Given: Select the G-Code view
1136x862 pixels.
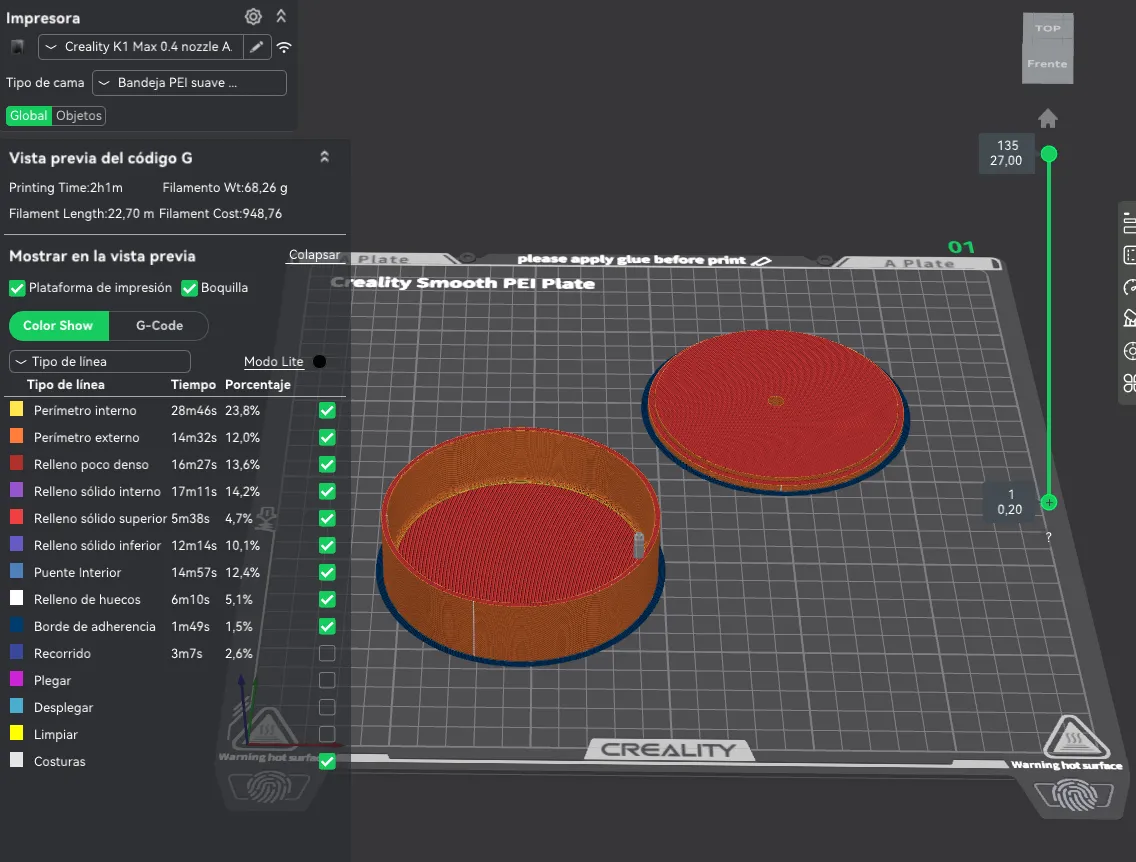Looking at the screenshot, I should click(159, 325).
